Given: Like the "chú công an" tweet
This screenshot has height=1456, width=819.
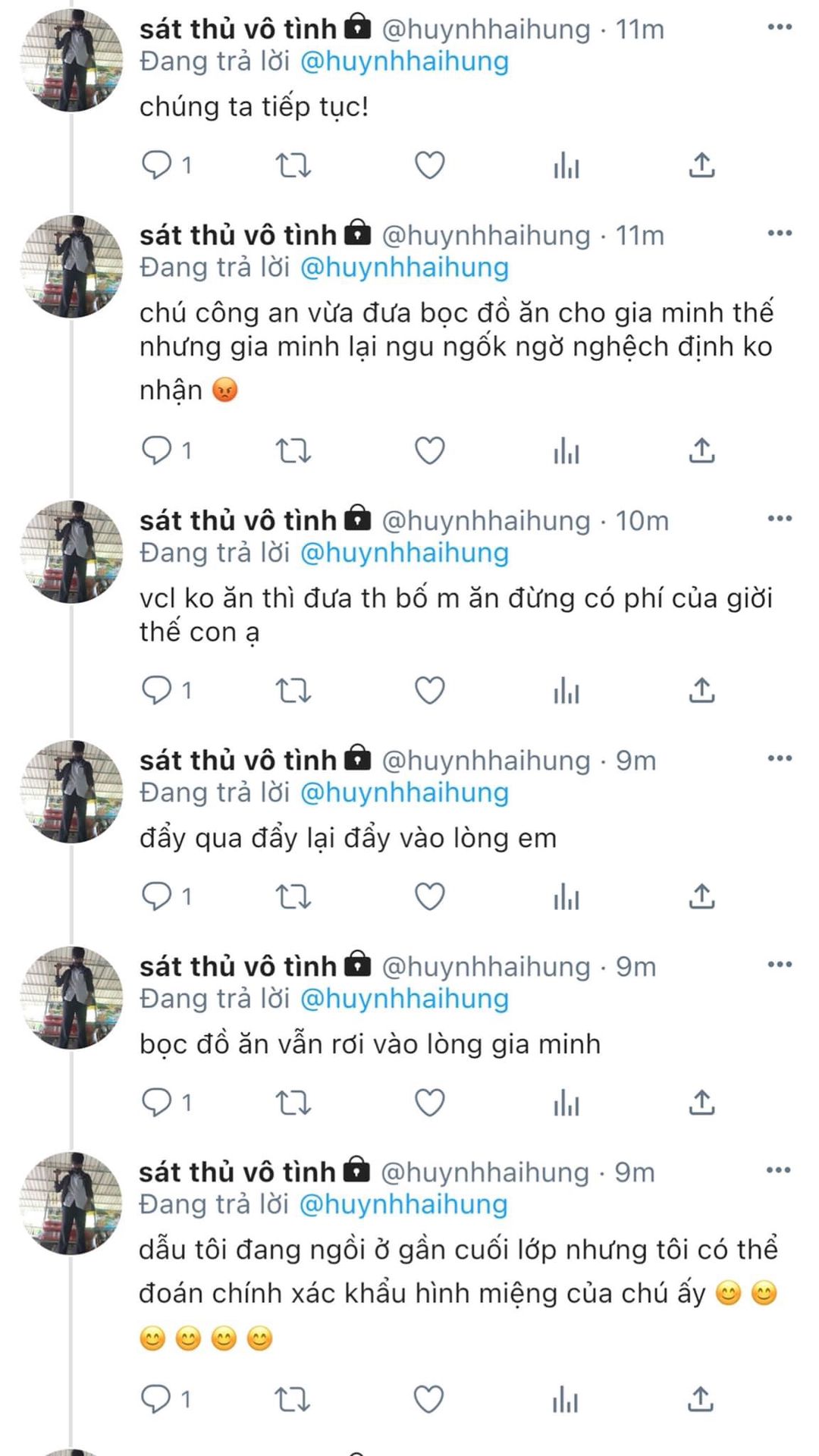Looking at the screenshot, I should (429, 450).
